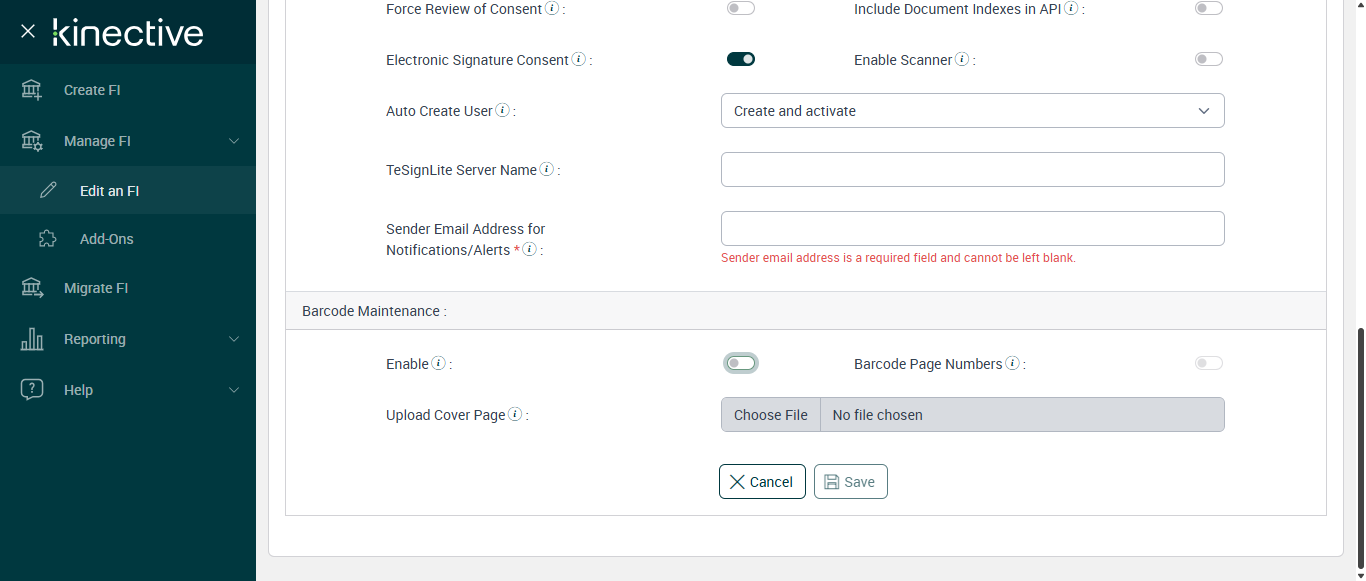The width and height of the screenshot is (1366, 581).
Task: Click the Edit an FI pencil icon
Action: coord(48,190)
